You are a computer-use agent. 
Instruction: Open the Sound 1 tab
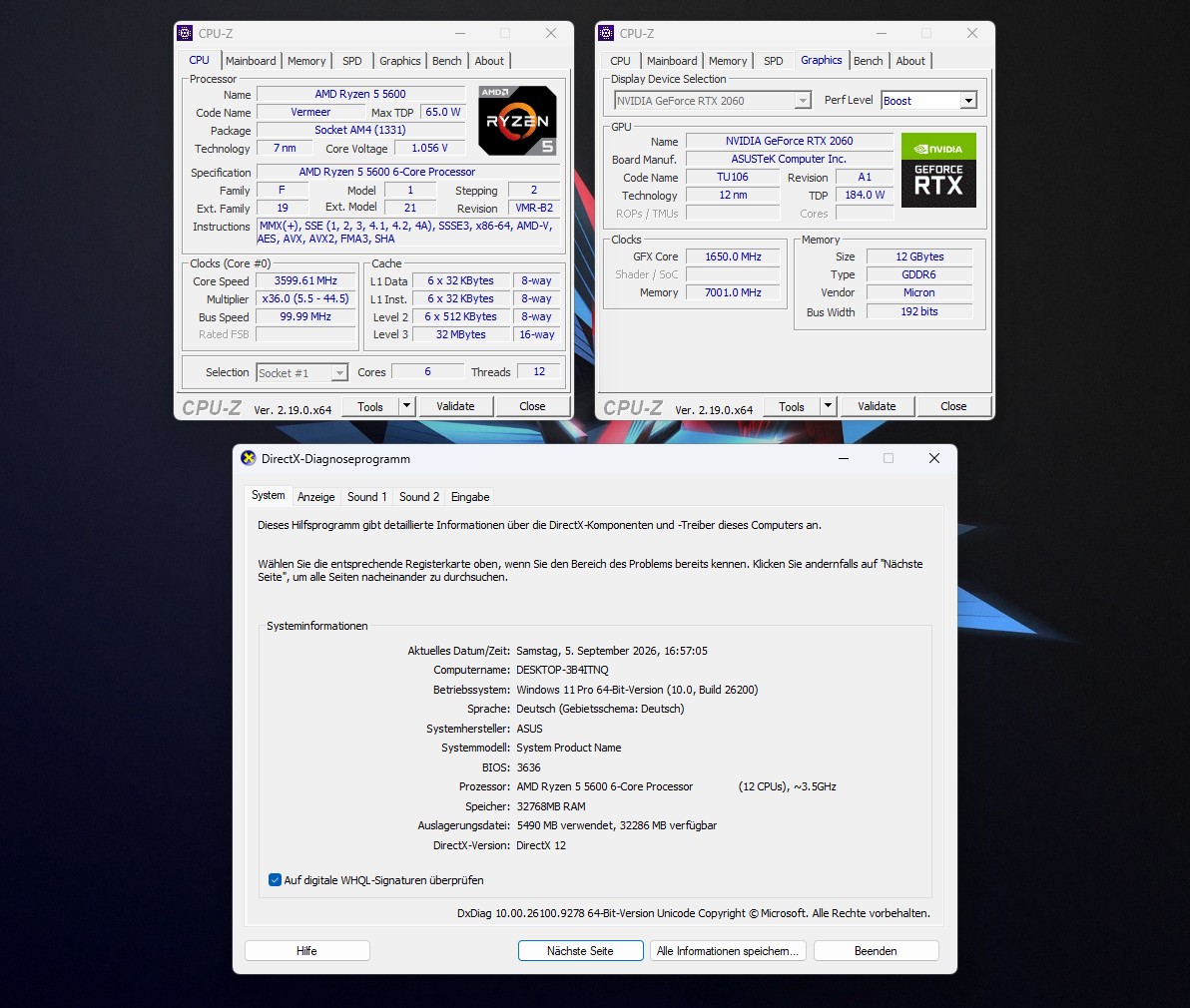[366, 497]
